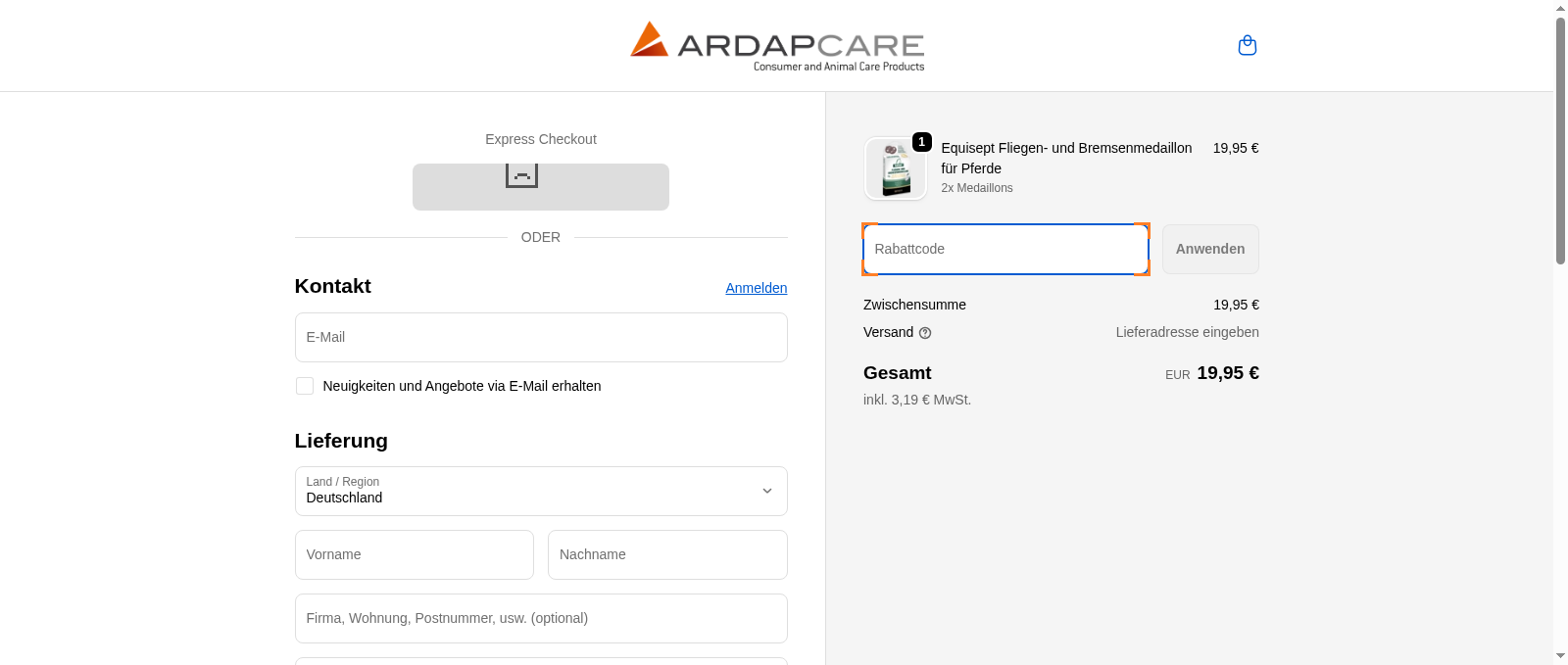
Task: Click the Ardap Care logo
Action: pyautogui.click(x=777, y=46)
